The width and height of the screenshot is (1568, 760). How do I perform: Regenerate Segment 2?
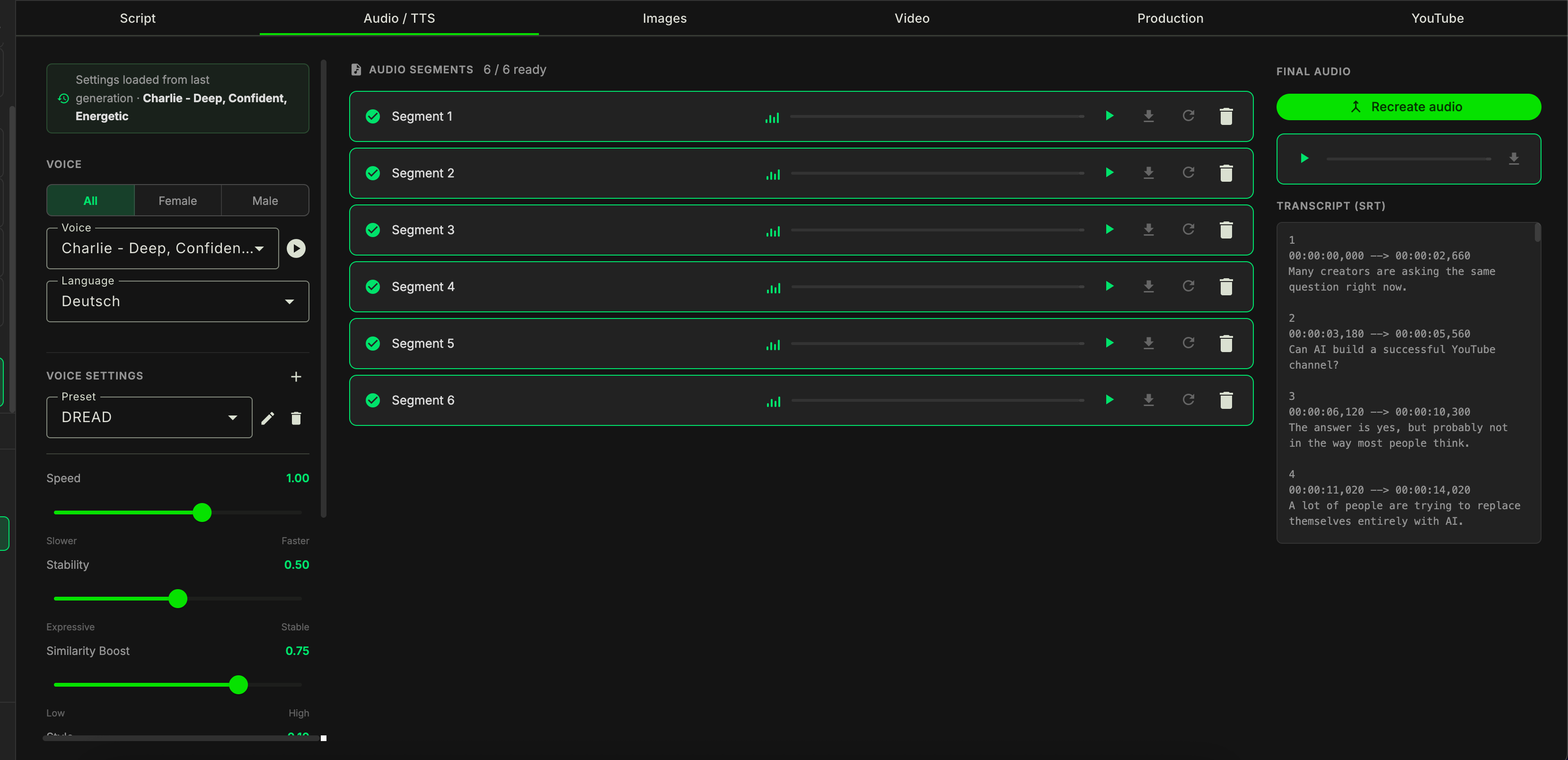(1188, 173)
